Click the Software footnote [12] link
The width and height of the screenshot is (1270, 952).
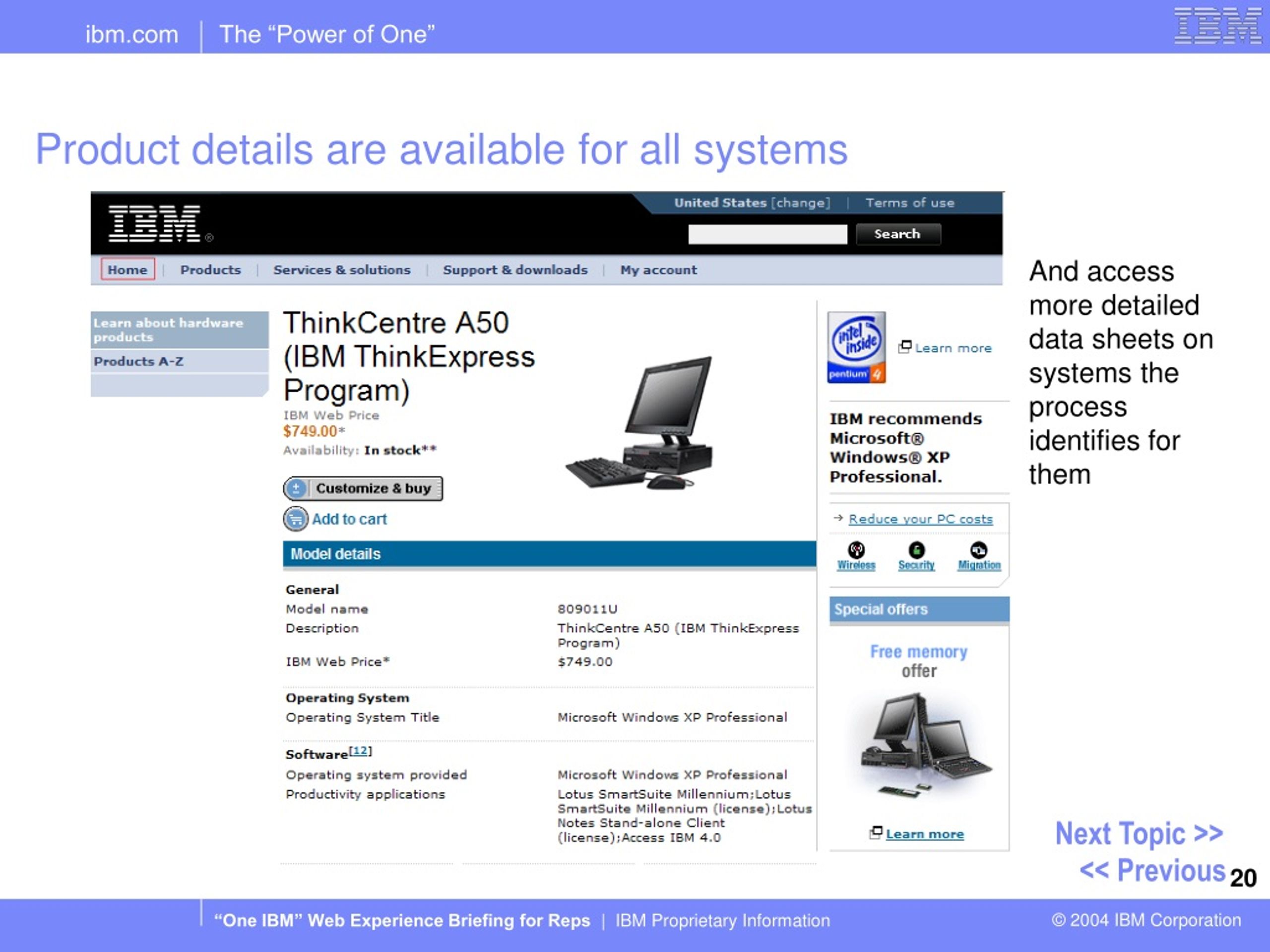[361, 751]
